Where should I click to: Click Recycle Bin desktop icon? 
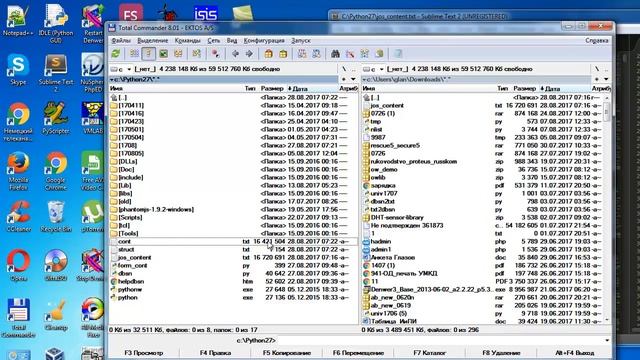(56, 216)
